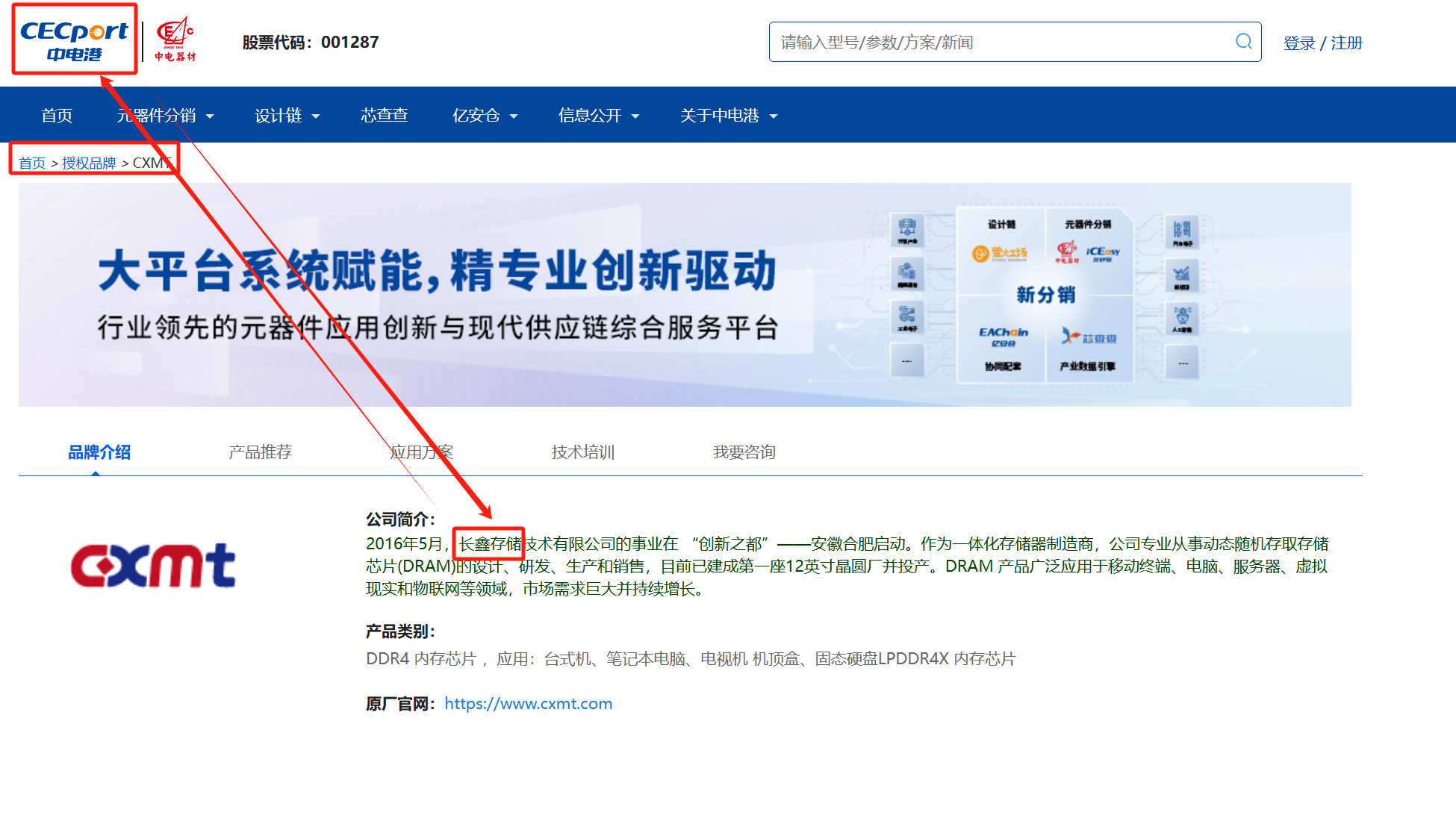Switch to the 应用方案 tab

click(x=422, y=452)
